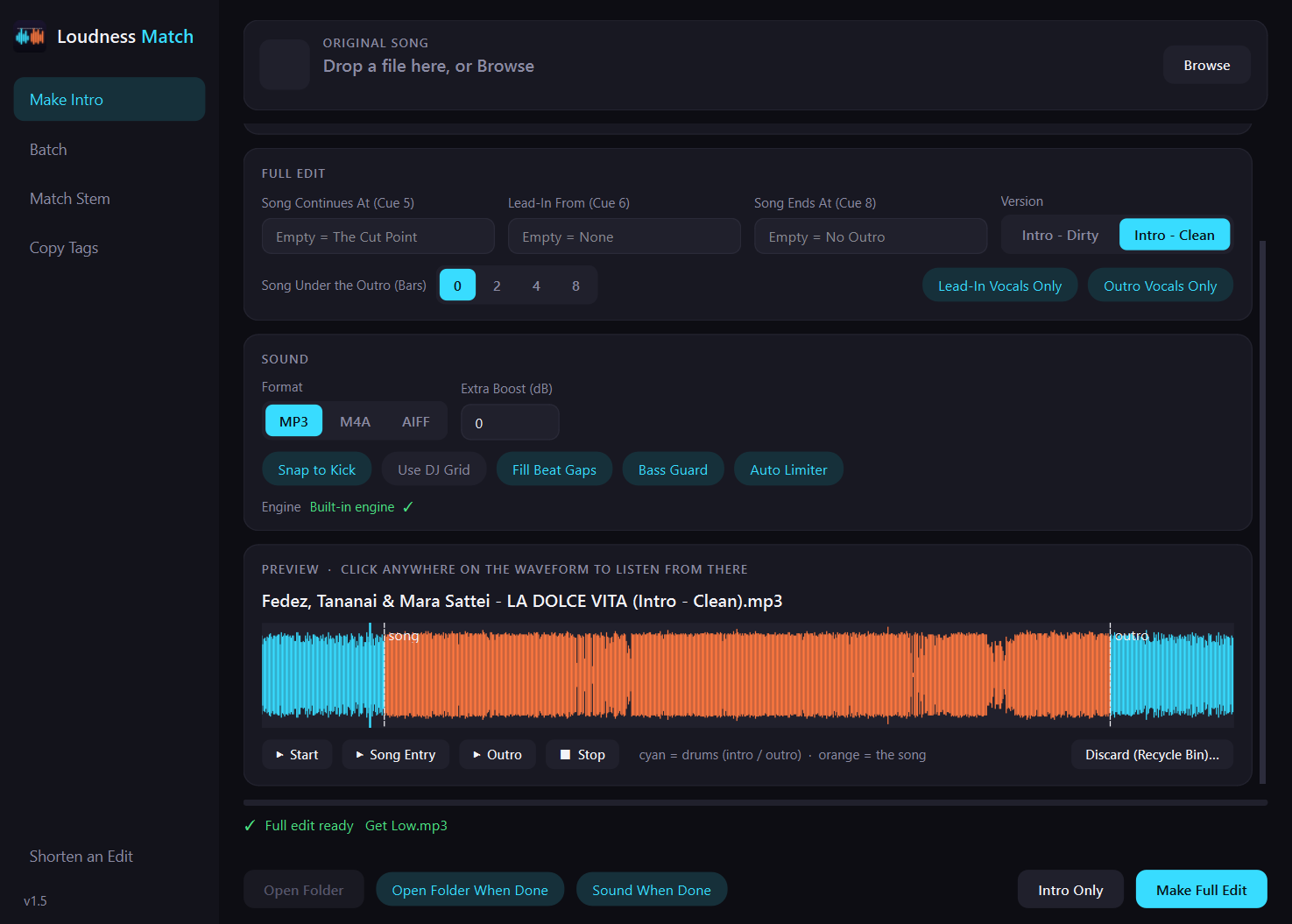Image resolution: width=1292 pixels, height=924 pixels.
Task: Click the Loudness Match waveform logo icon
Action: [x=30, y=37]
